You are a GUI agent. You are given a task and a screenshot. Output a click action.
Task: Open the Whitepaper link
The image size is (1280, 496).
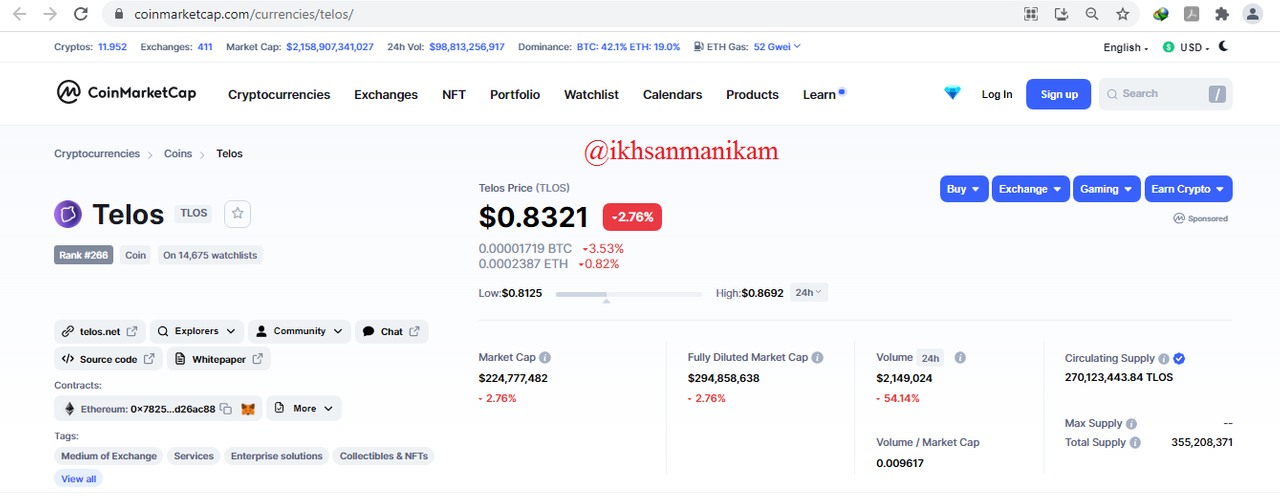[218, 359]
